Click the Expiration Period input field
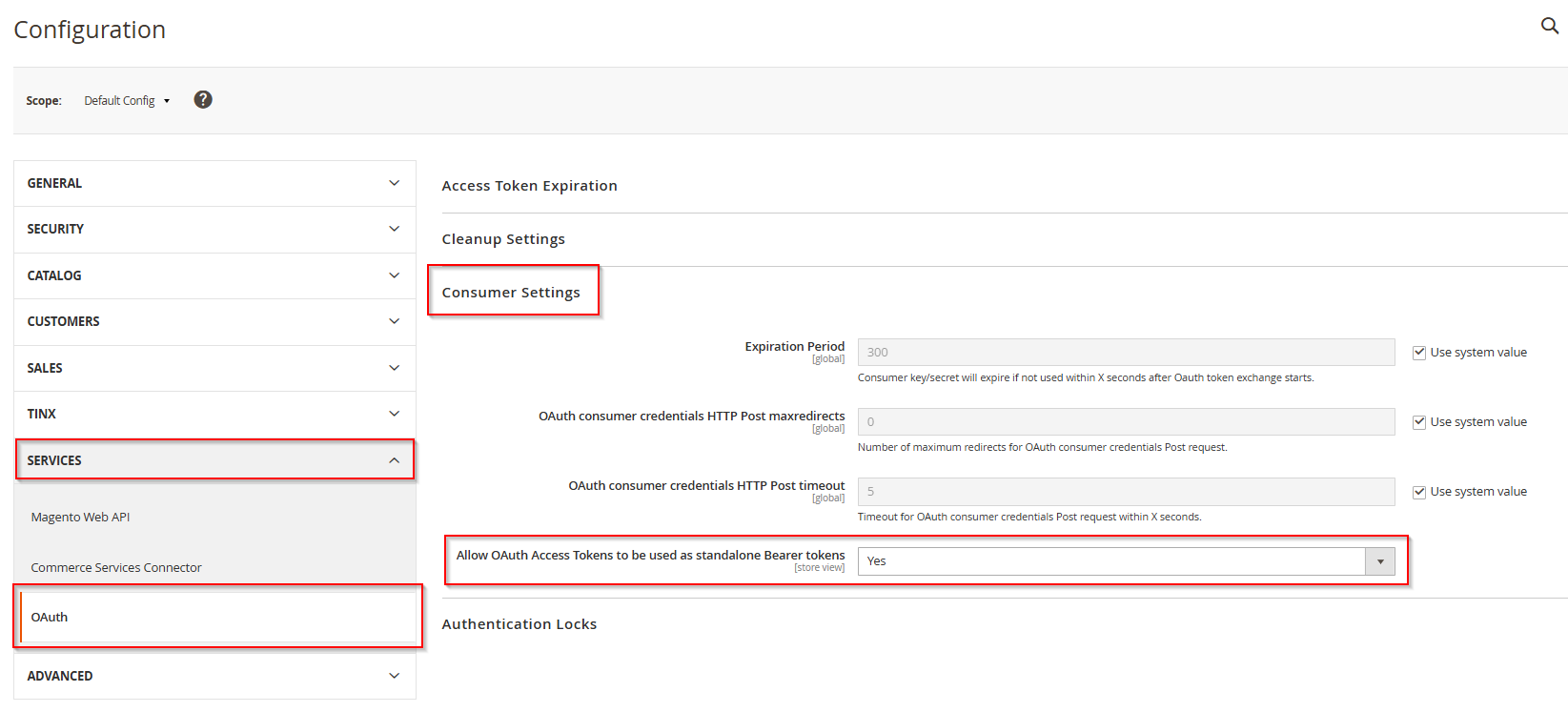This screenshot has height=712, width=1568. pyautogui.click(x=1126, y=353)
